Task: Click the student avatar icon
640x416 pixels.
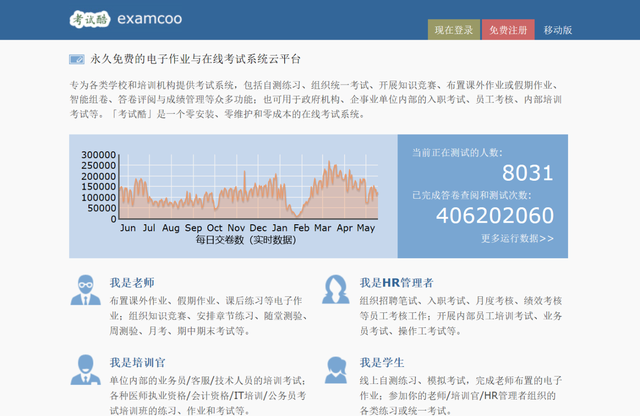Action: 336,370
